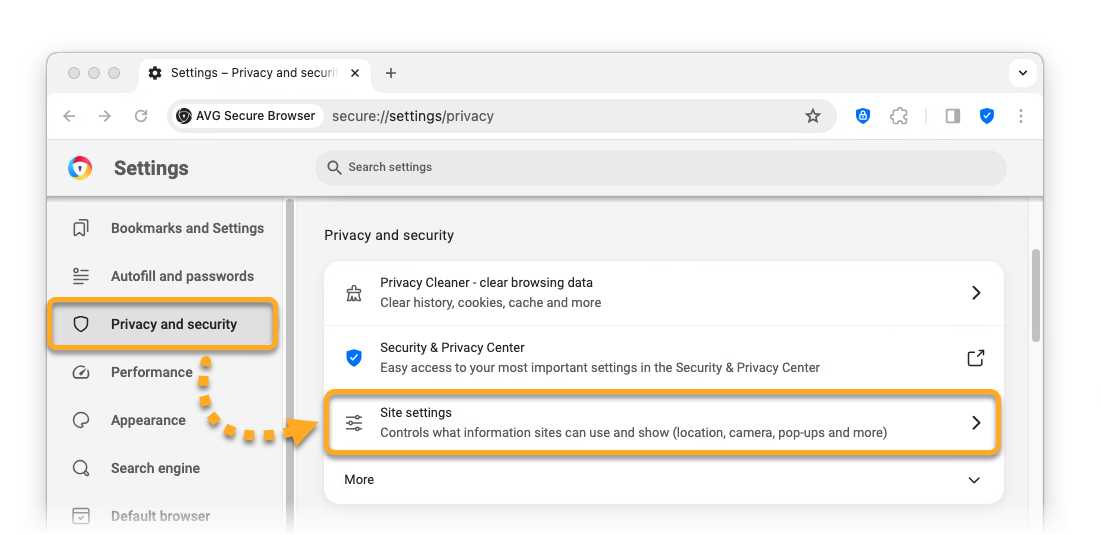The image size is (1101, 535).
Task: Expand the More section chevron
Action: click(974, 480)
